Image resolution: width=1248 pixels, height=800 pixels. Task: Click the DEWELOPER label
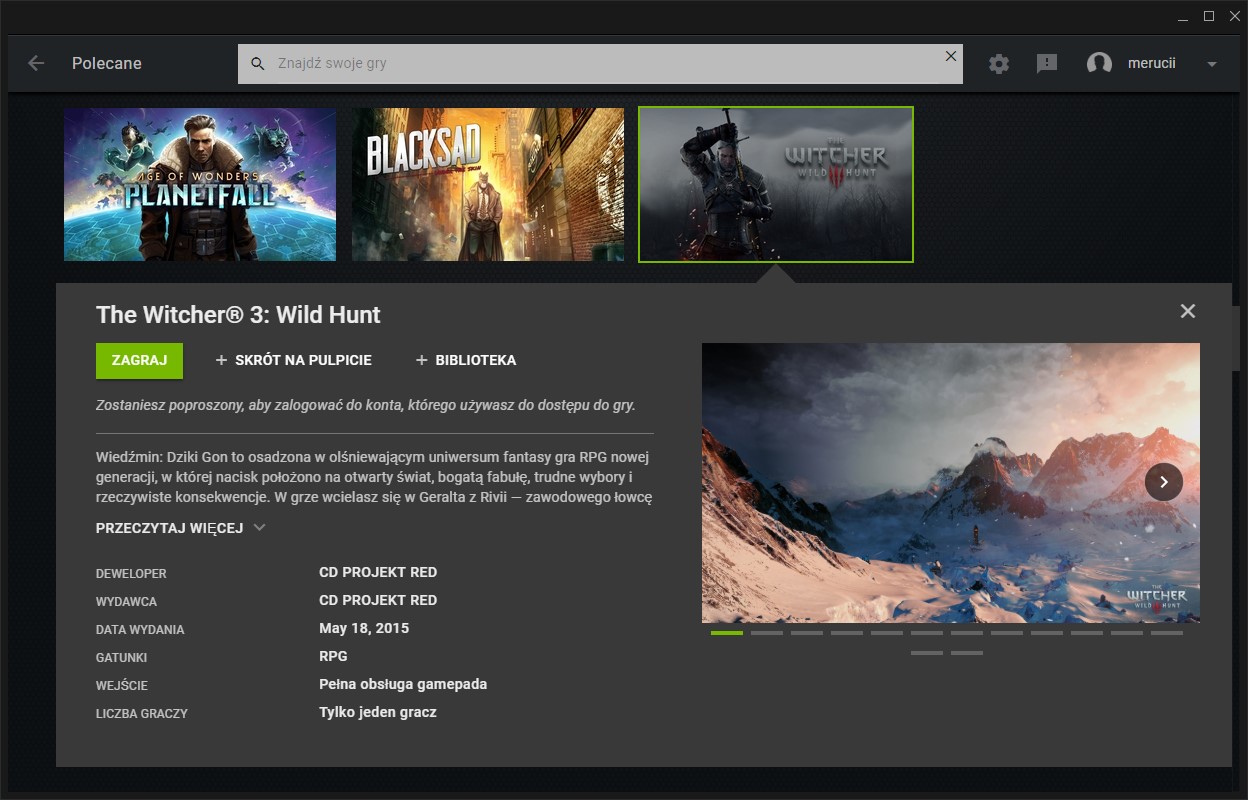pyautogui.click(x=131, y=574)
